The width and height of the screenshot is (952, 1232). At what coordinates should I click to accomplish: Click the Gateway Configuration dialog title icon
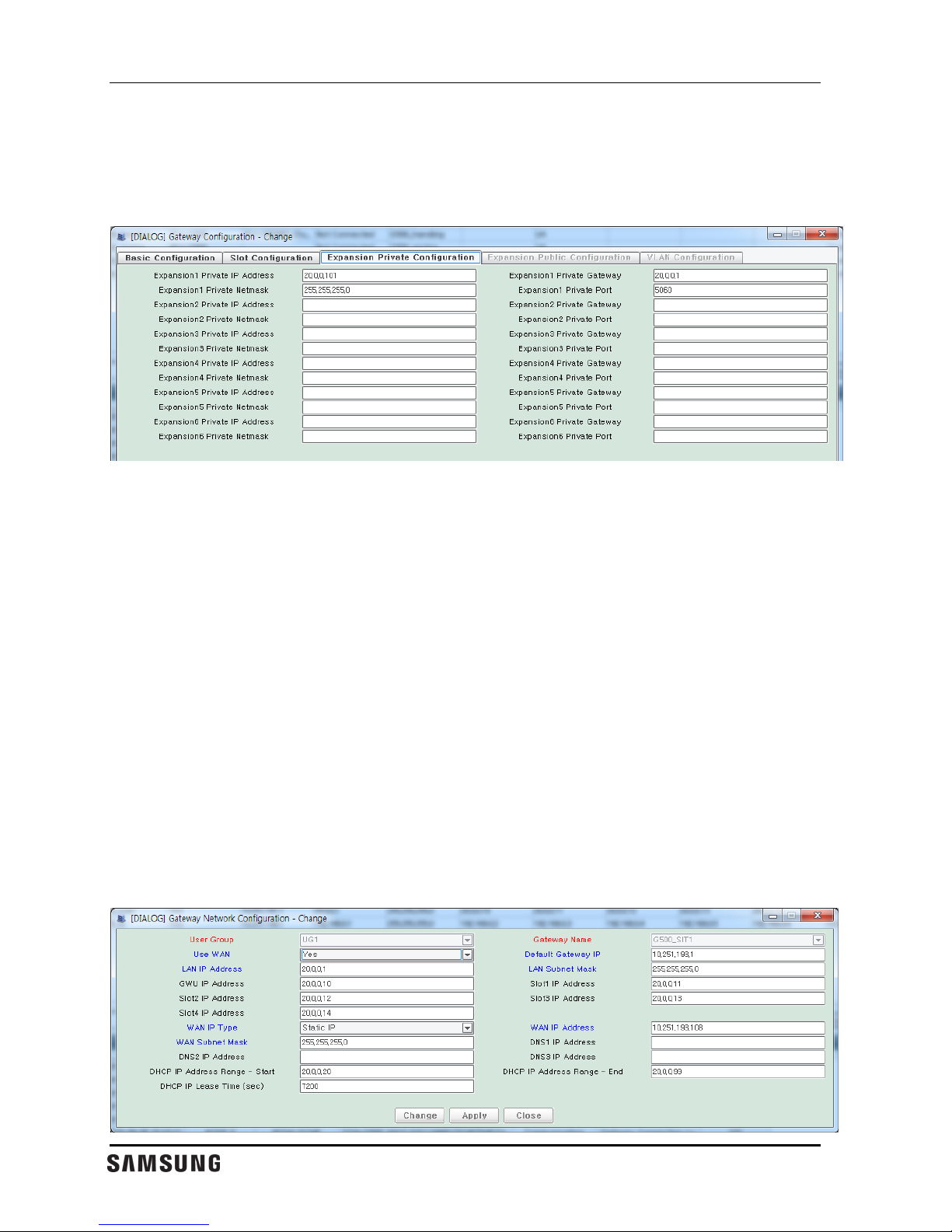(x=121, y=237)
